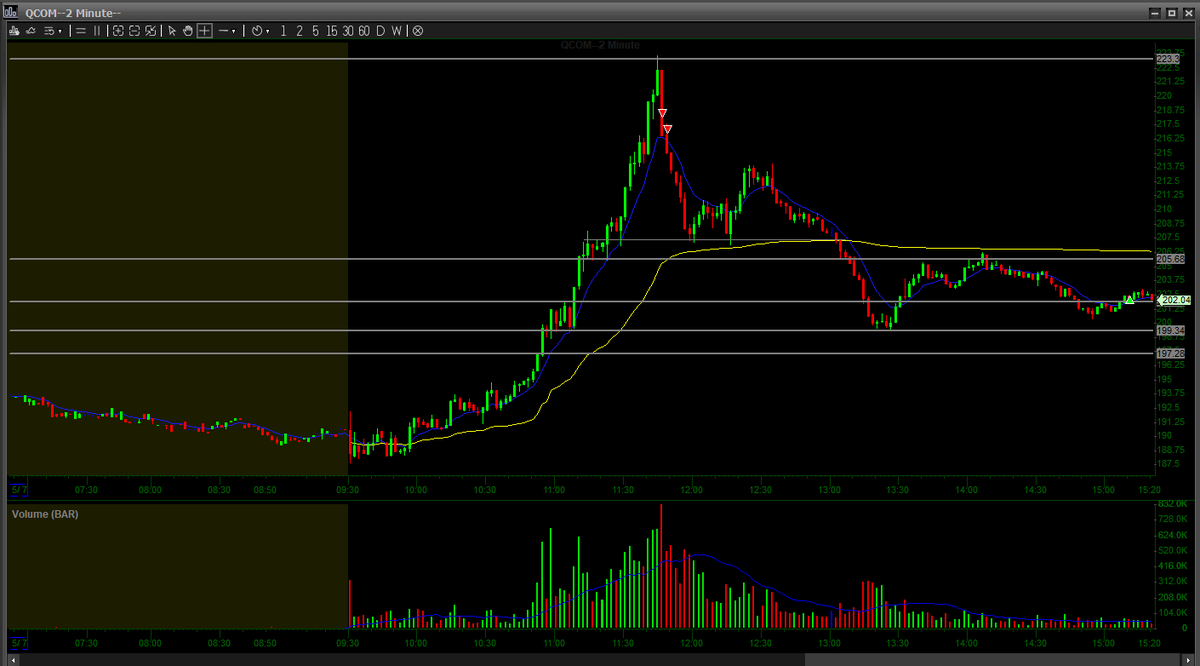Screen dimensions: 1200x666
Task: Minimize the QCOM chart window
Action: pyautogui.click(x=1154, y=11)
